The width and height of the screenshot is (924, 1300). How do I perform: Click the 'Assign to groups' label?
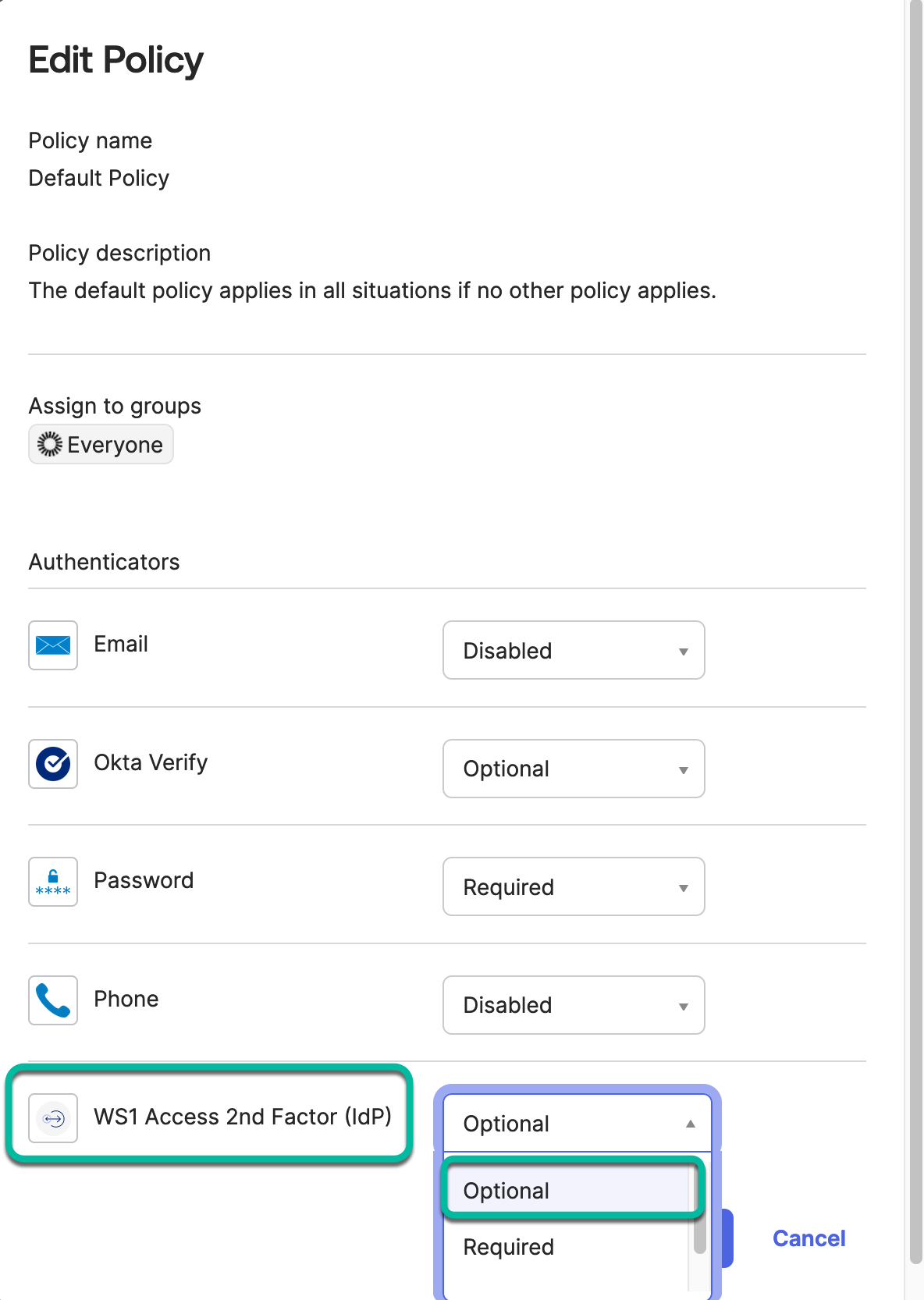click(115, 407)
